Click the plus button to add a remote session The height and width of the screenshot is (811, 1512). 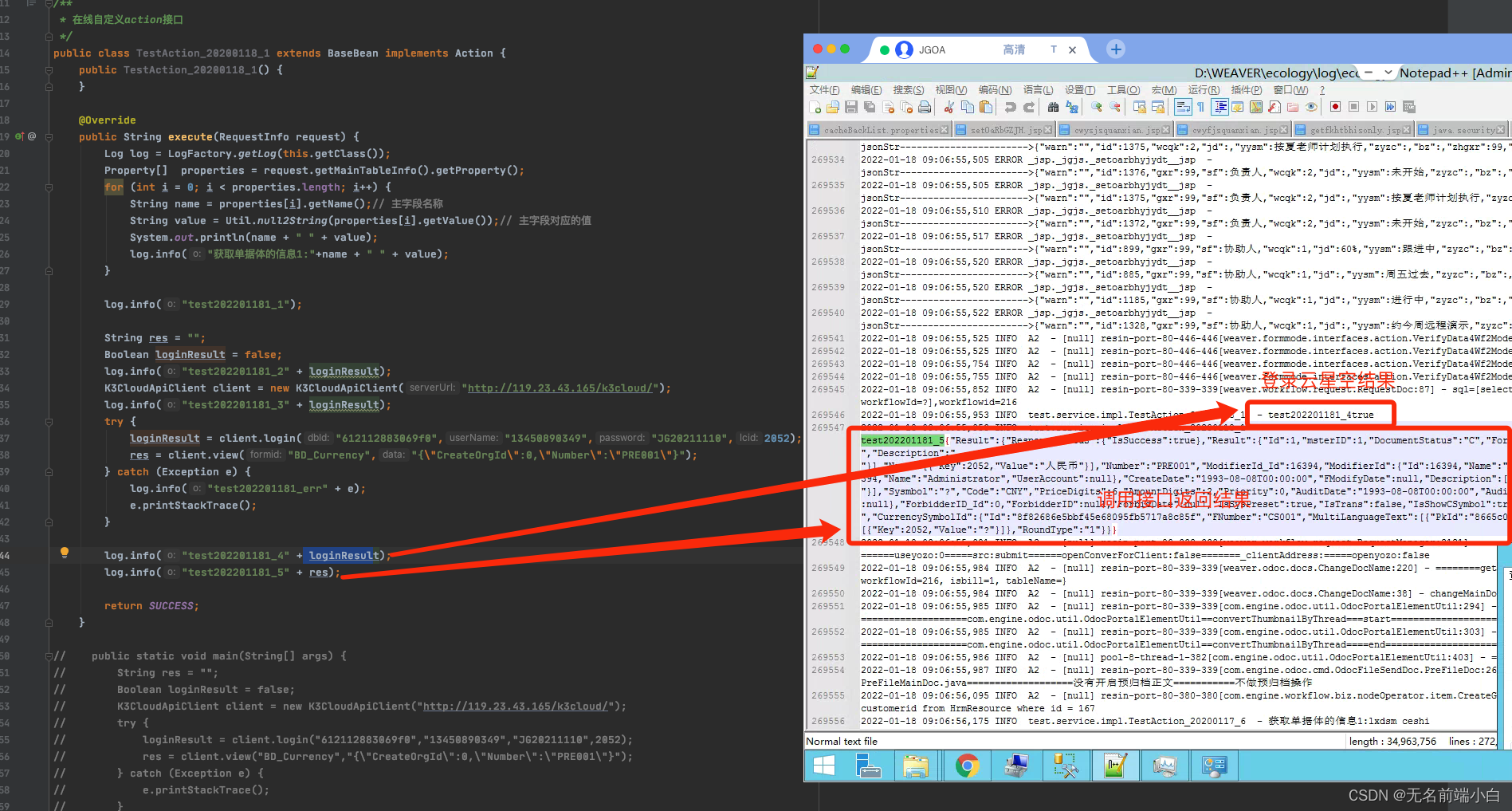click(x=1116, y=49)
